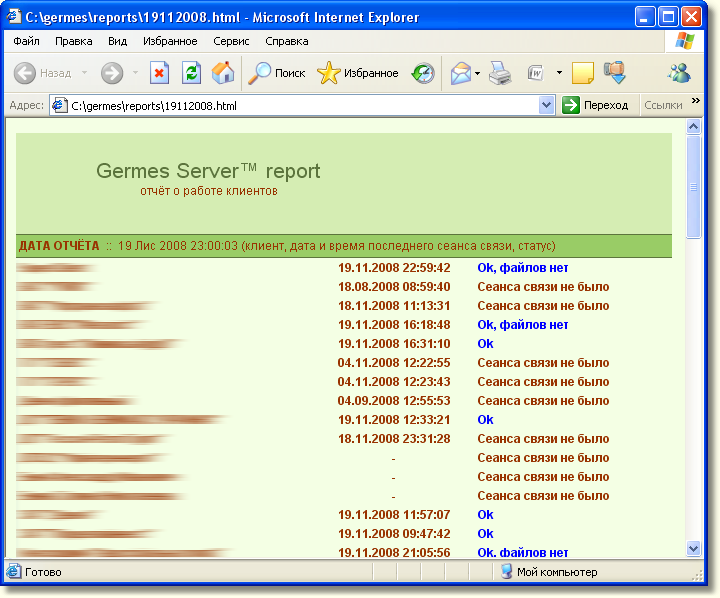Image resolution: width=720 pixels, height=598 pixels.
Task: Open the address bar dropdown list
Action: (x=546, y=106)
